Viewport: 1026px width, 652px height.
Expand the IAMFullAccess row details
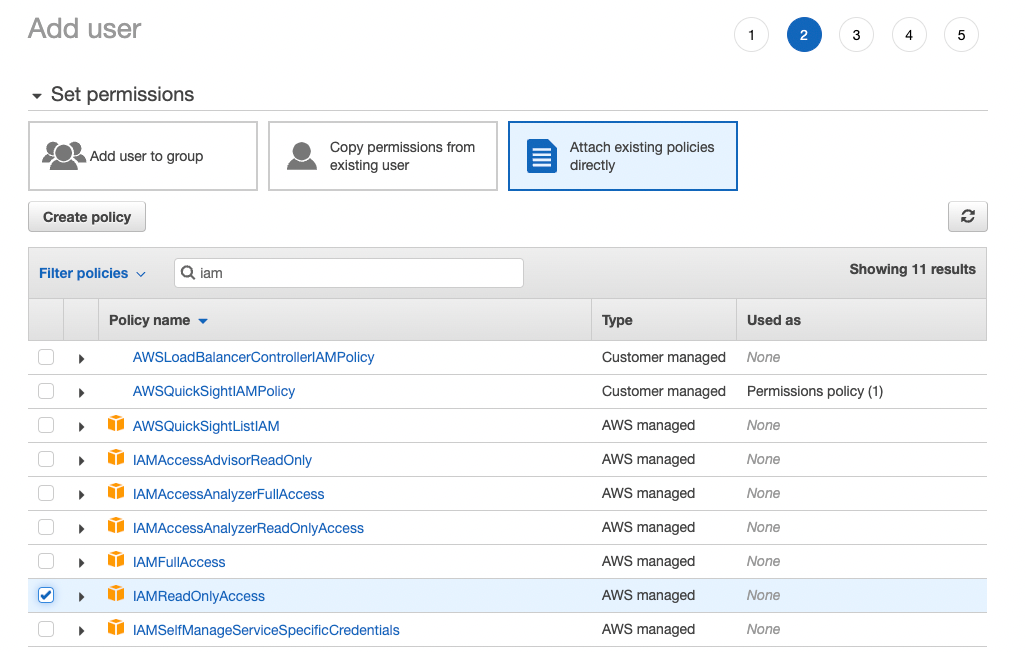pos(81,563)
